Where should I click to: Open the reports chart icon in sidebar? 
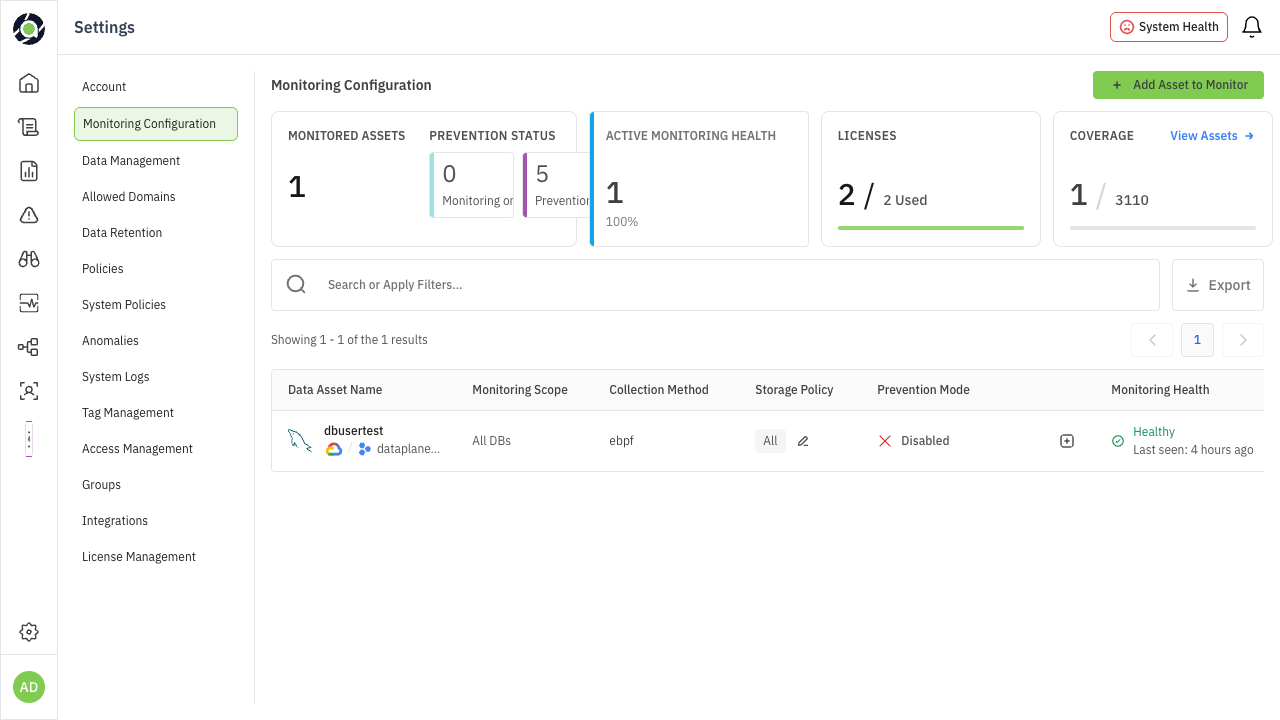coord(29,171)
